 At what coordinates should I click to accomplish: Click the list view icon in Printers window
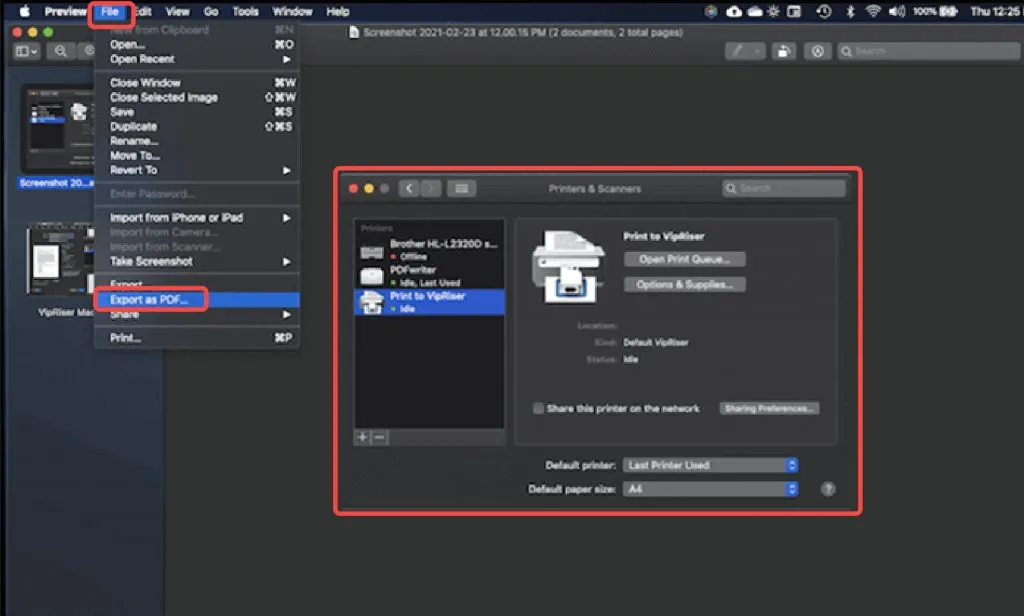click(x=460, y=188)
